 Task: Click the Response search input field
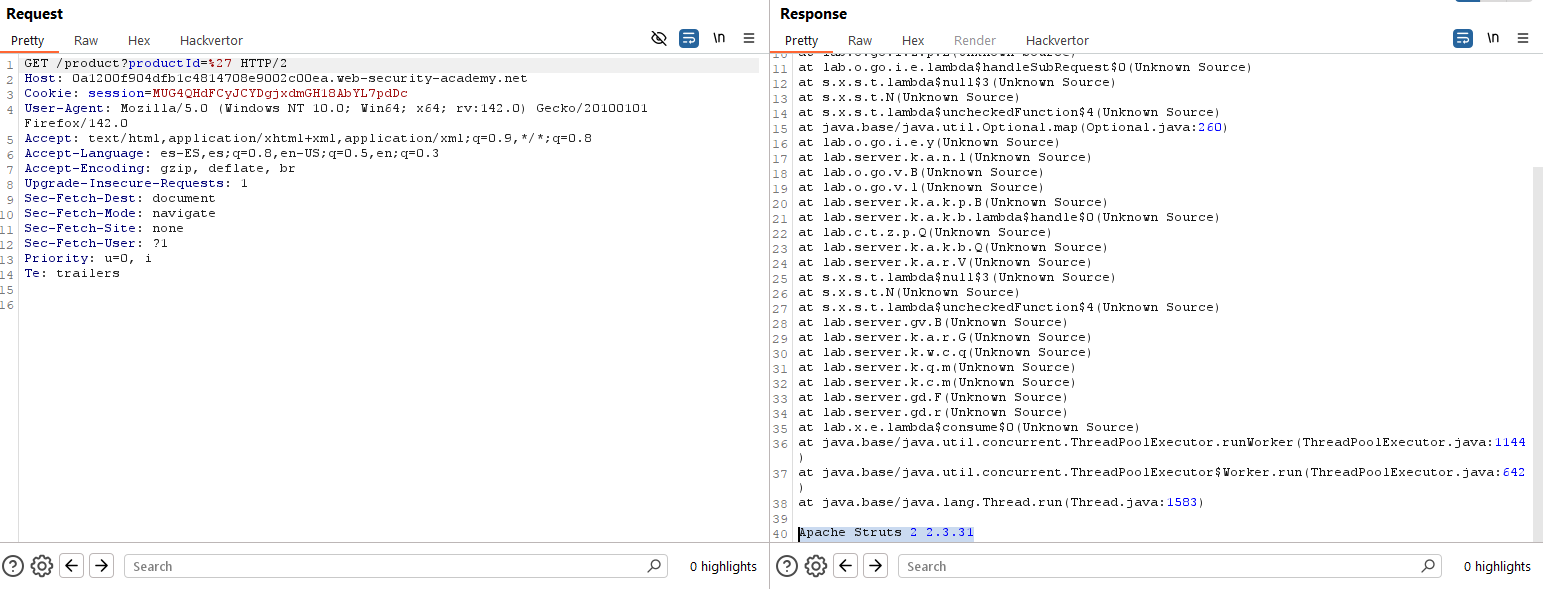tap(1160, 566)
